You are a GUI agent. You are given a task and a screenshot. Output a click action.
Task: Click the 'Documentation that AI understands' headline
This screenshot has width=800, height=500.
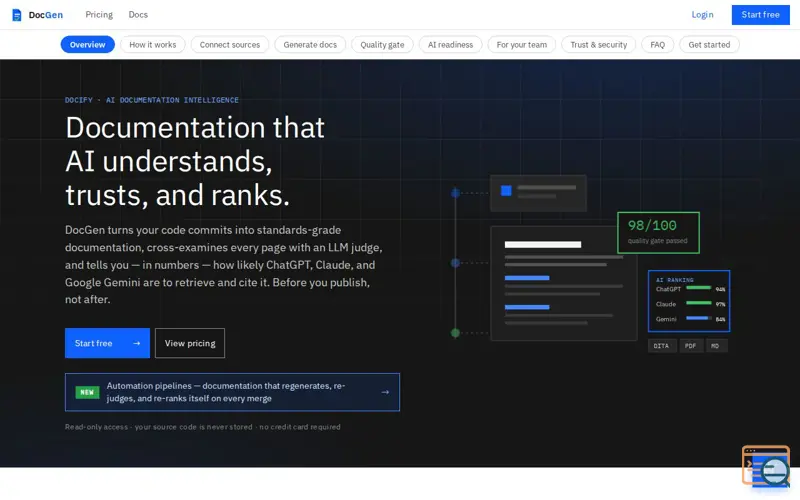(x=195, y=161)
